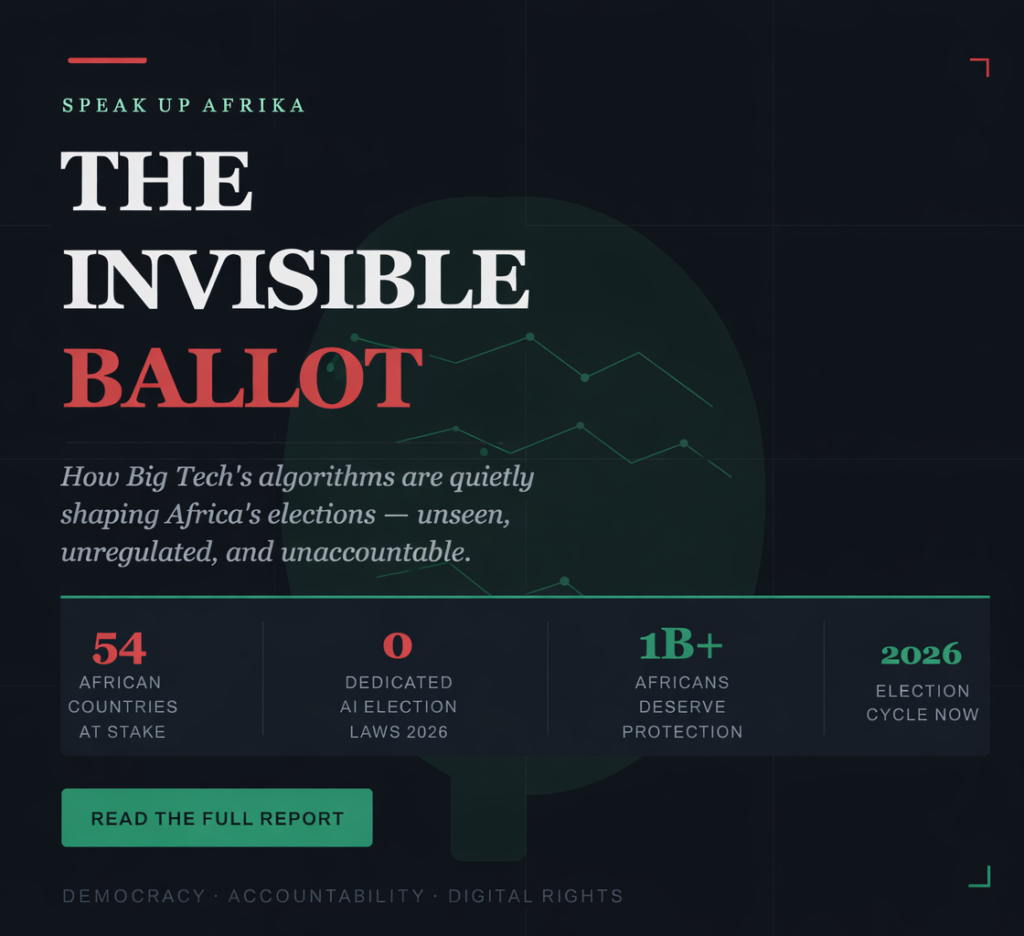The image size is (1024, 936).
Task: Click the Digital Rights text in the footer
Action: tap(535, 896)
